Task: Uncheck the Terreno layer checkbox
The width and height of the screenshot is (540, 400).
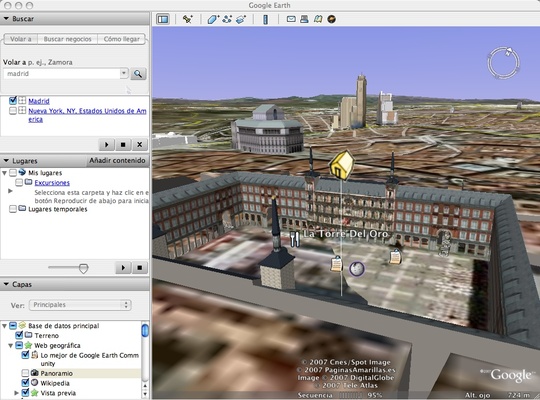Action: pos(19,335)
